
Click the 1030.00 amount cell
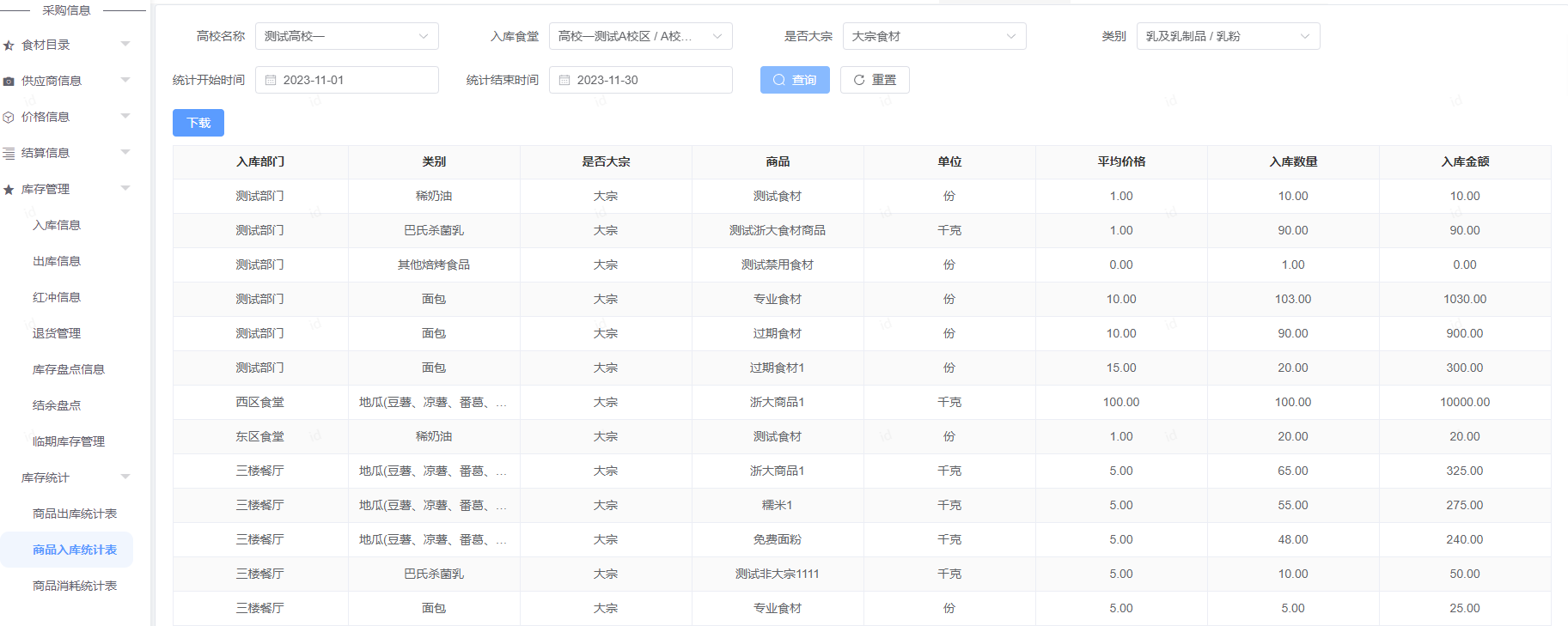coord(1465,299)
